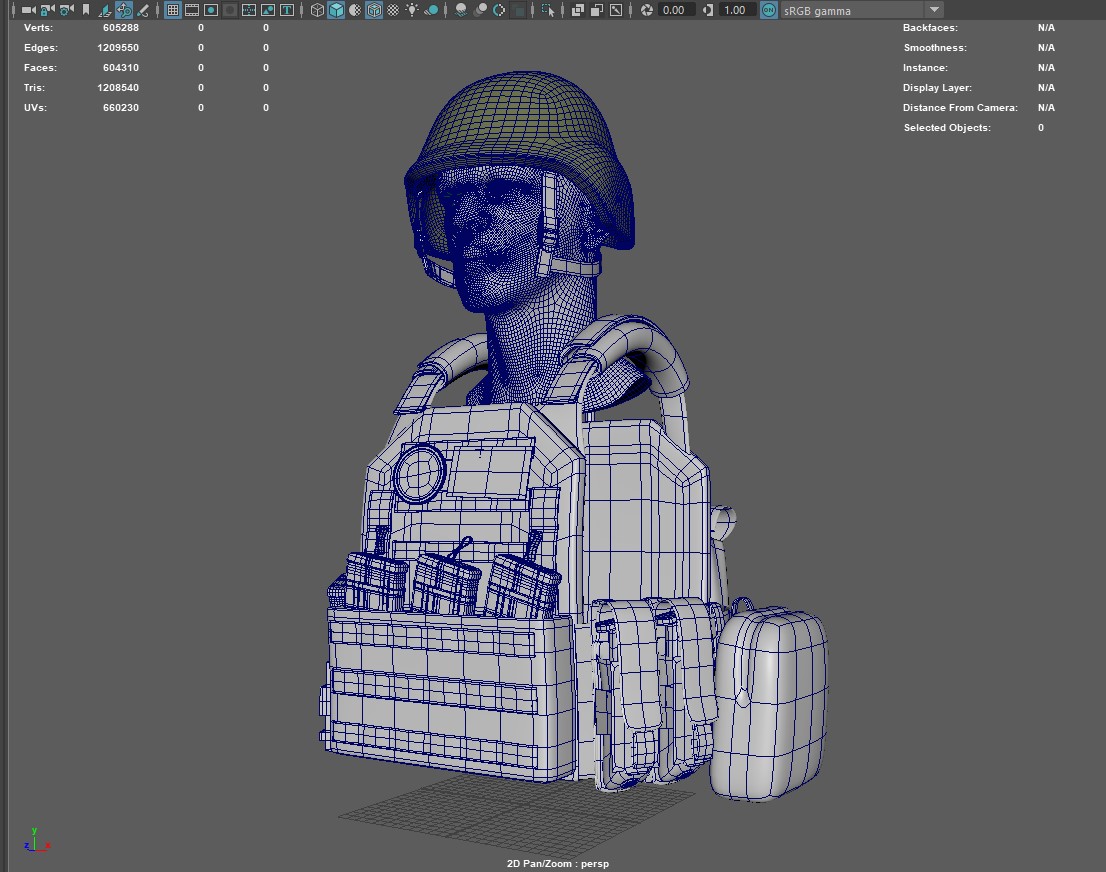Open the sRGB gamma dropdown arrow
The width and height of the screenshot is (1106, 872).
934,10
